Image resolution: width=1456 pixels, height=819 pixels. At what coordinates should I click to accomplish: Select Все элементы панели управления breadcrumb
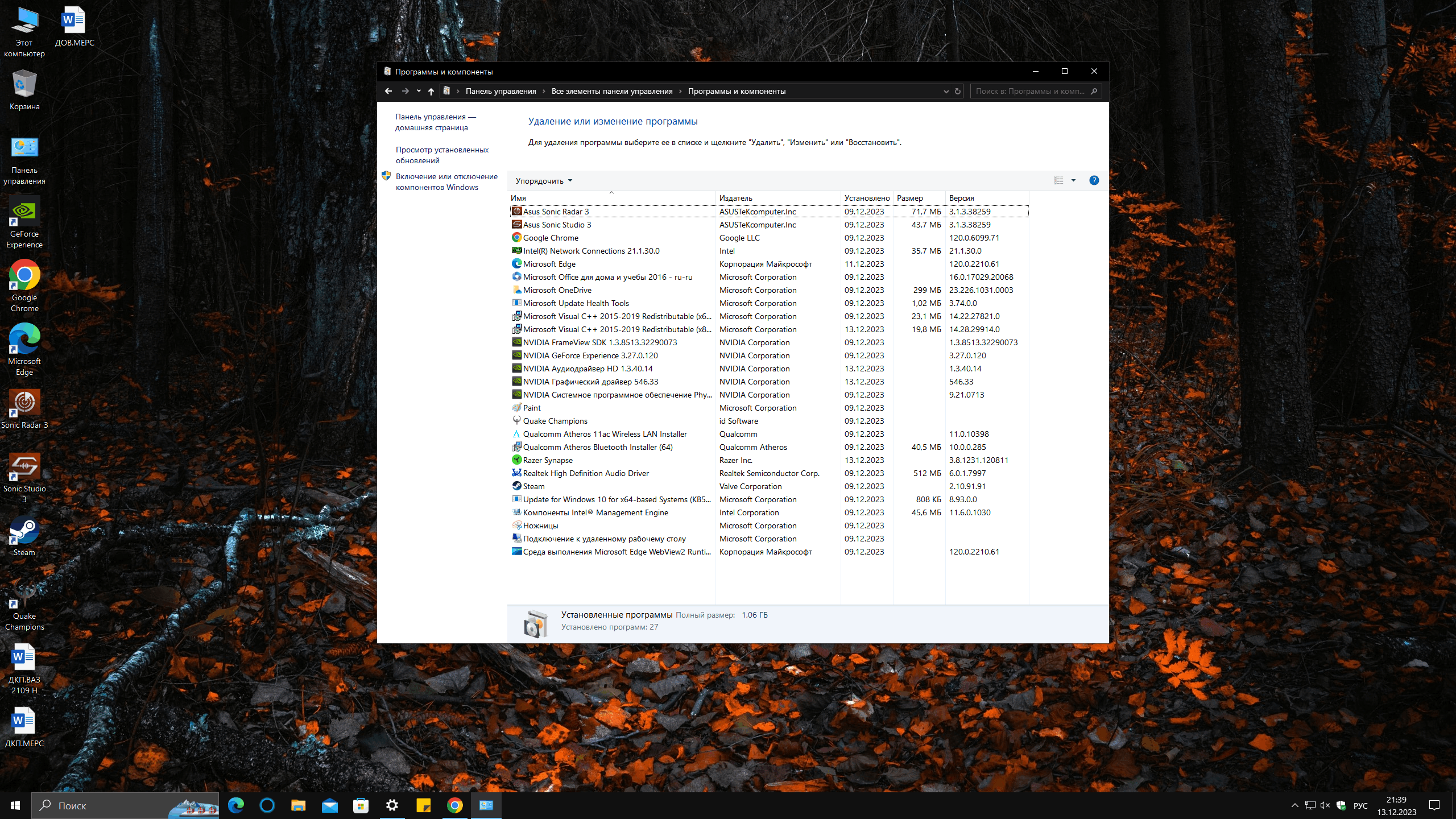click(612, 90)
